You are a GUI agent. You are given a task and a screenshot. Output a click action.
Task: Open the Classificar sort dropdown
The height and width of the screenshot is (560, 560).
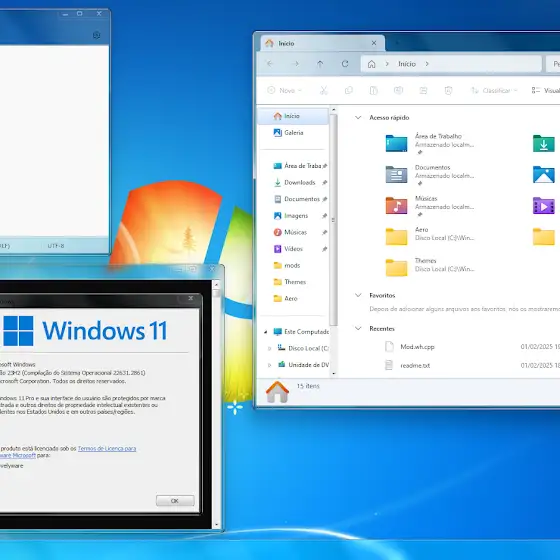coord(494,90)
